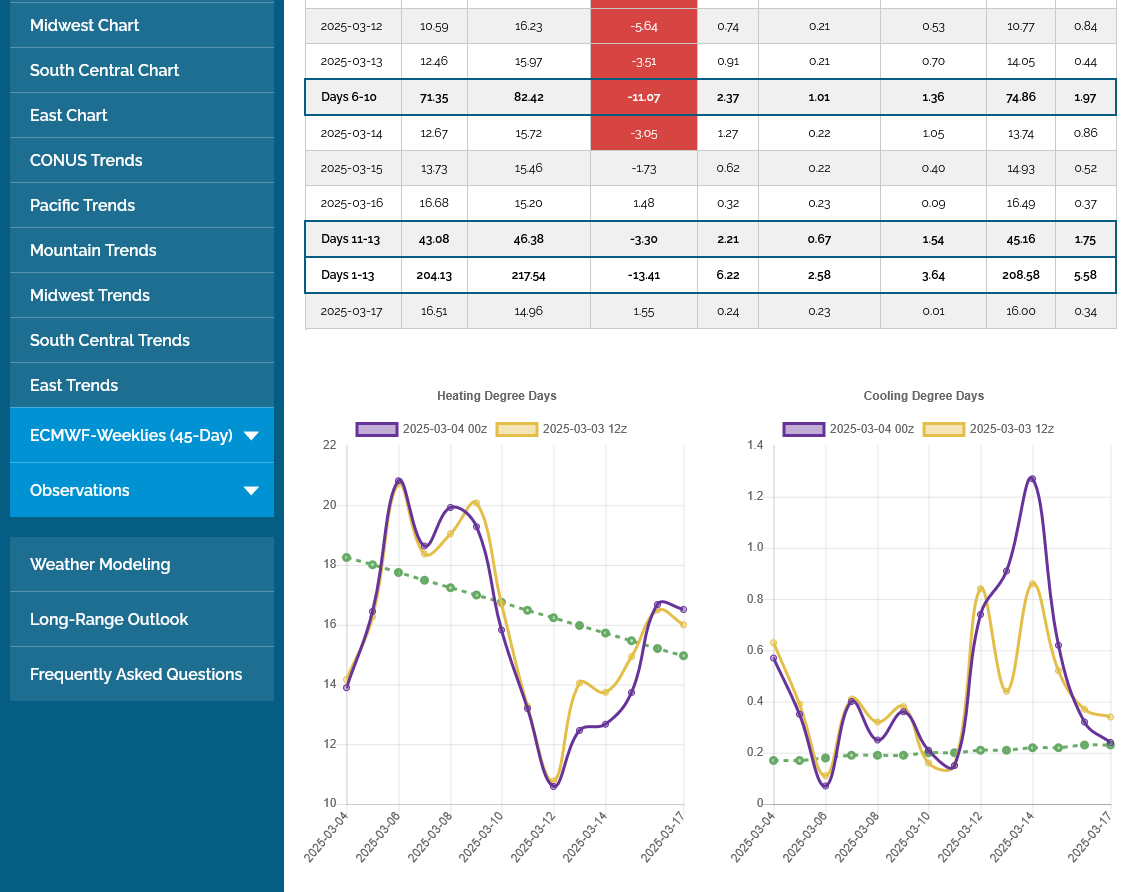1137x892 pixels.
Task: Select East Chart in sidebar
Action: pyautogui.click(x=69, y=115)
